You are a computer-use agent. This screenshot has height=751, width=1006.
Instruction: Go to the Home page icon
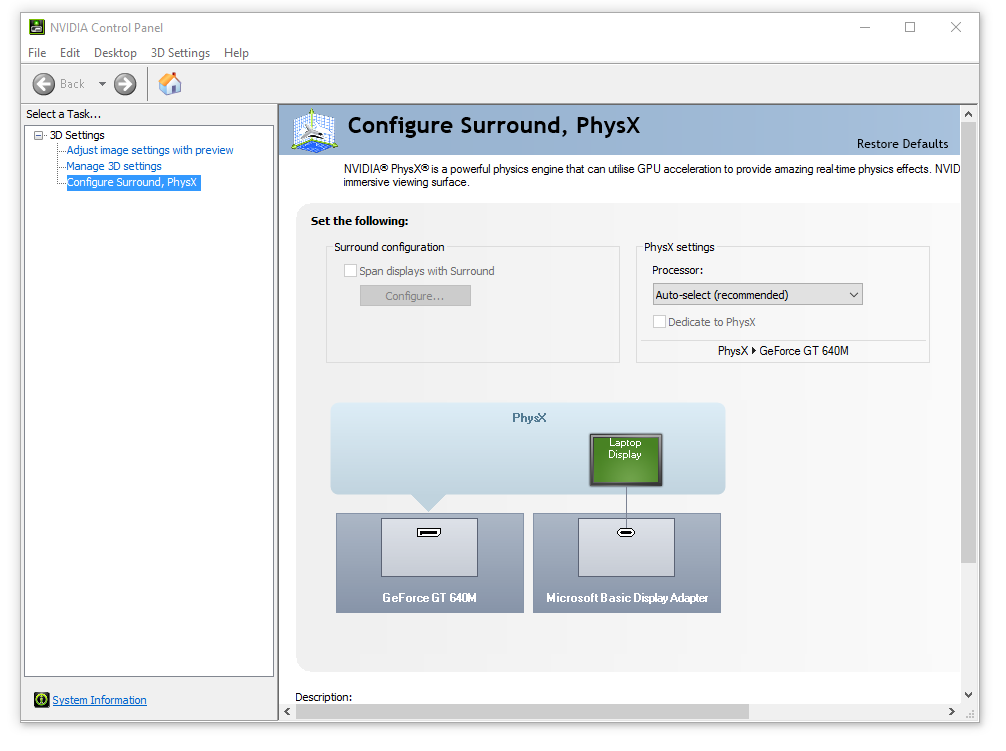tap(170, 83)
